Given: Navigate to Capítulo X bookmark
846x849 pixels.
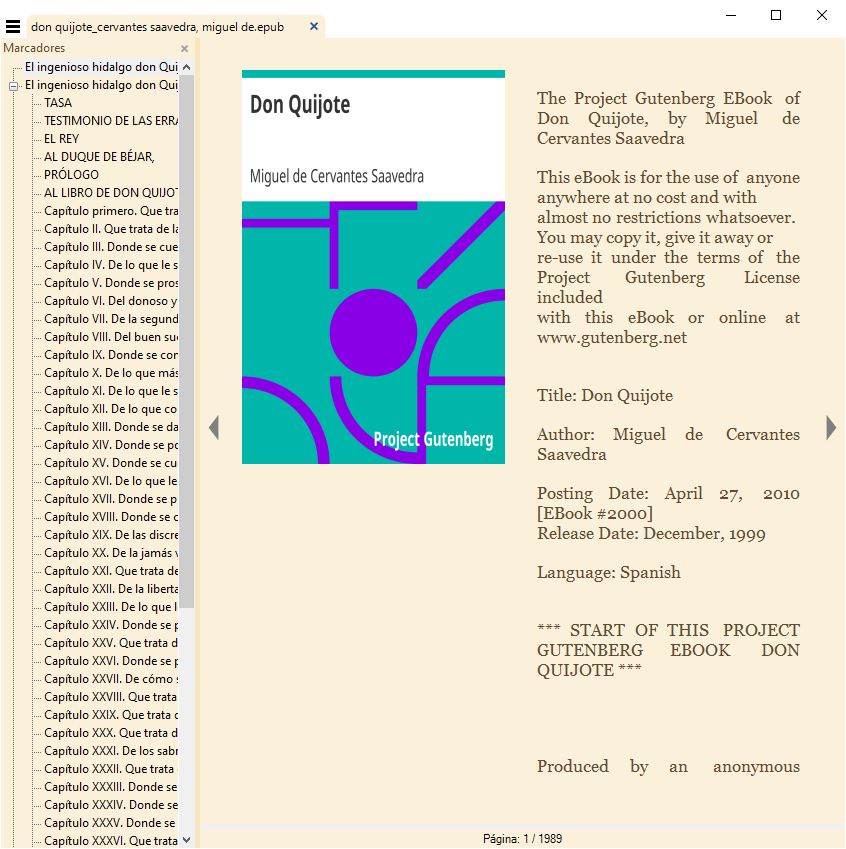Looking at the screenshot, I should coord(110,373).
